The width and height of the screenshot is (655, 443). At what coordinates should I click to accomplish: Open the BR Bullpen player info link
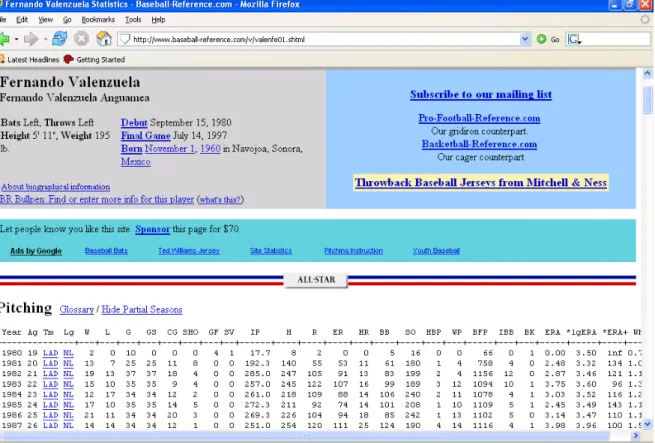(97, 199)
